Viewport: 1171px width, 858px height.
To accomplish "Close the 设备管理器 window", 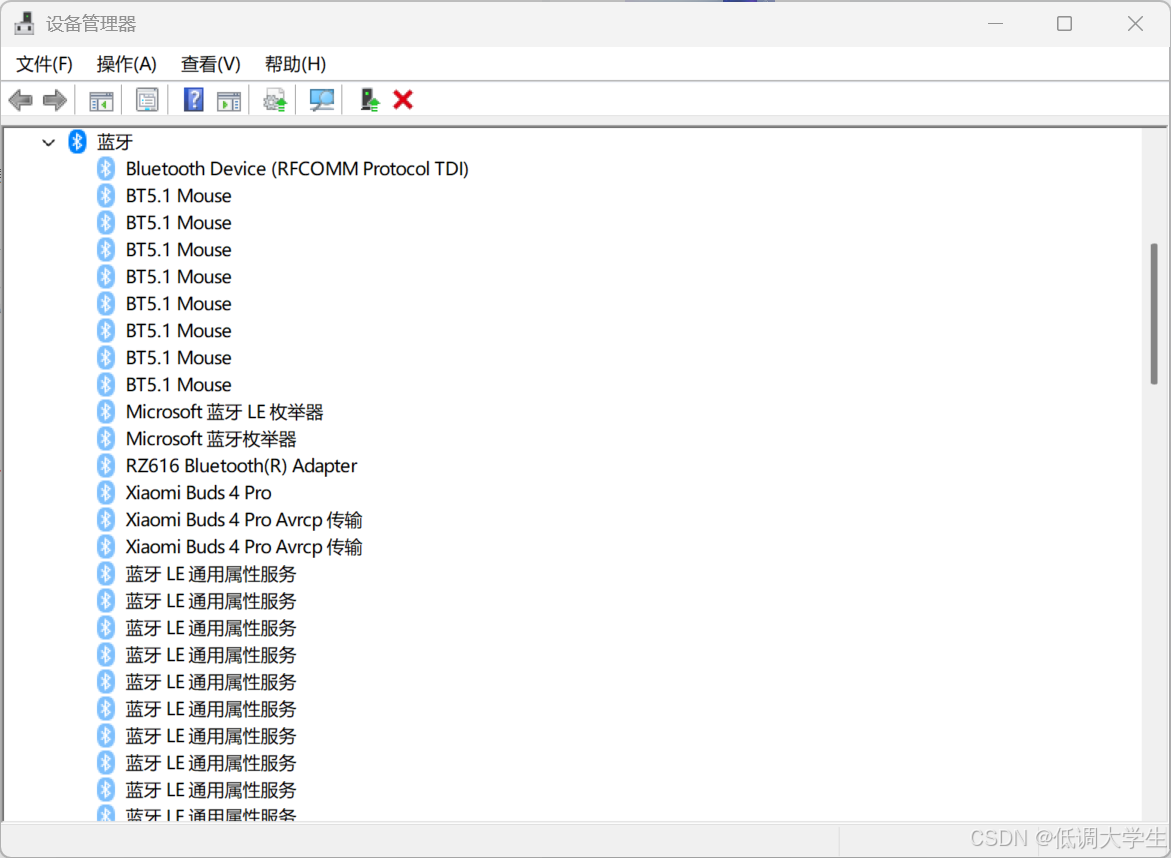I will pyautogui.click(x=1135, y=24).
